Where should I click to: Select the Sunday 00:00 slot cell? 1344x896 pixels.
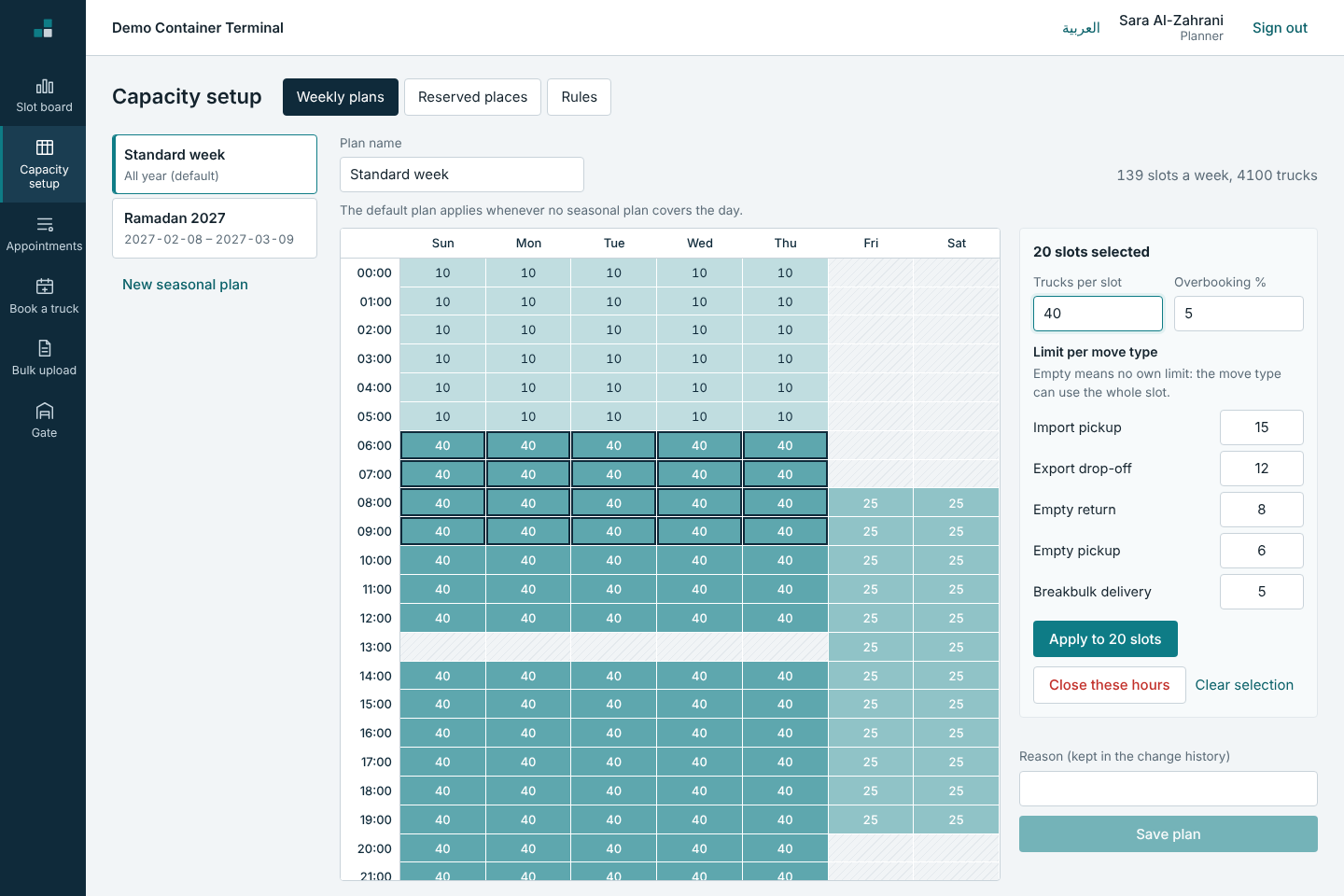(x=442, y=273)
